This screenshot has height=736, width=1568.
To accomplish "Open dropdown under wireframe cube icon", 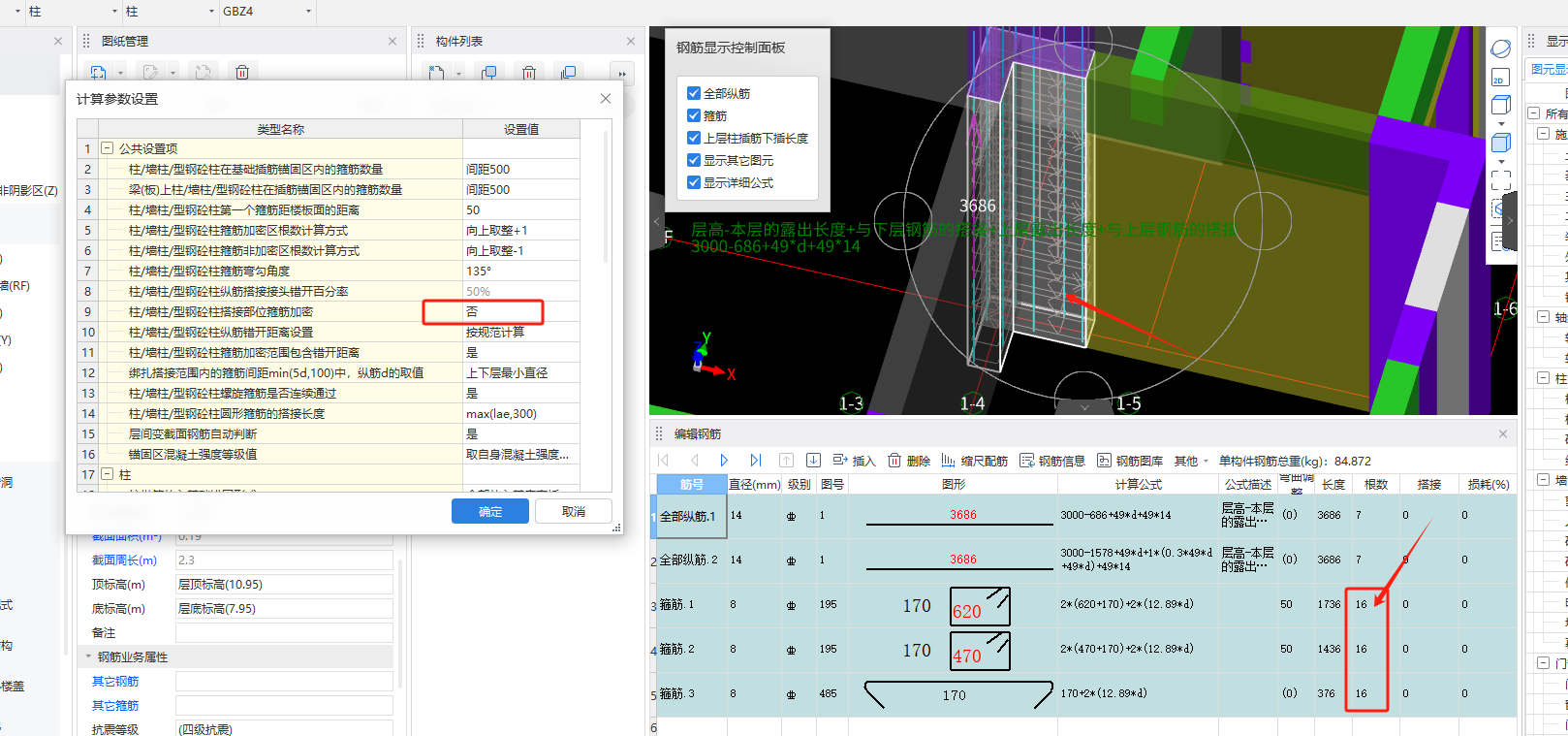I will [x=1501, y=124].
